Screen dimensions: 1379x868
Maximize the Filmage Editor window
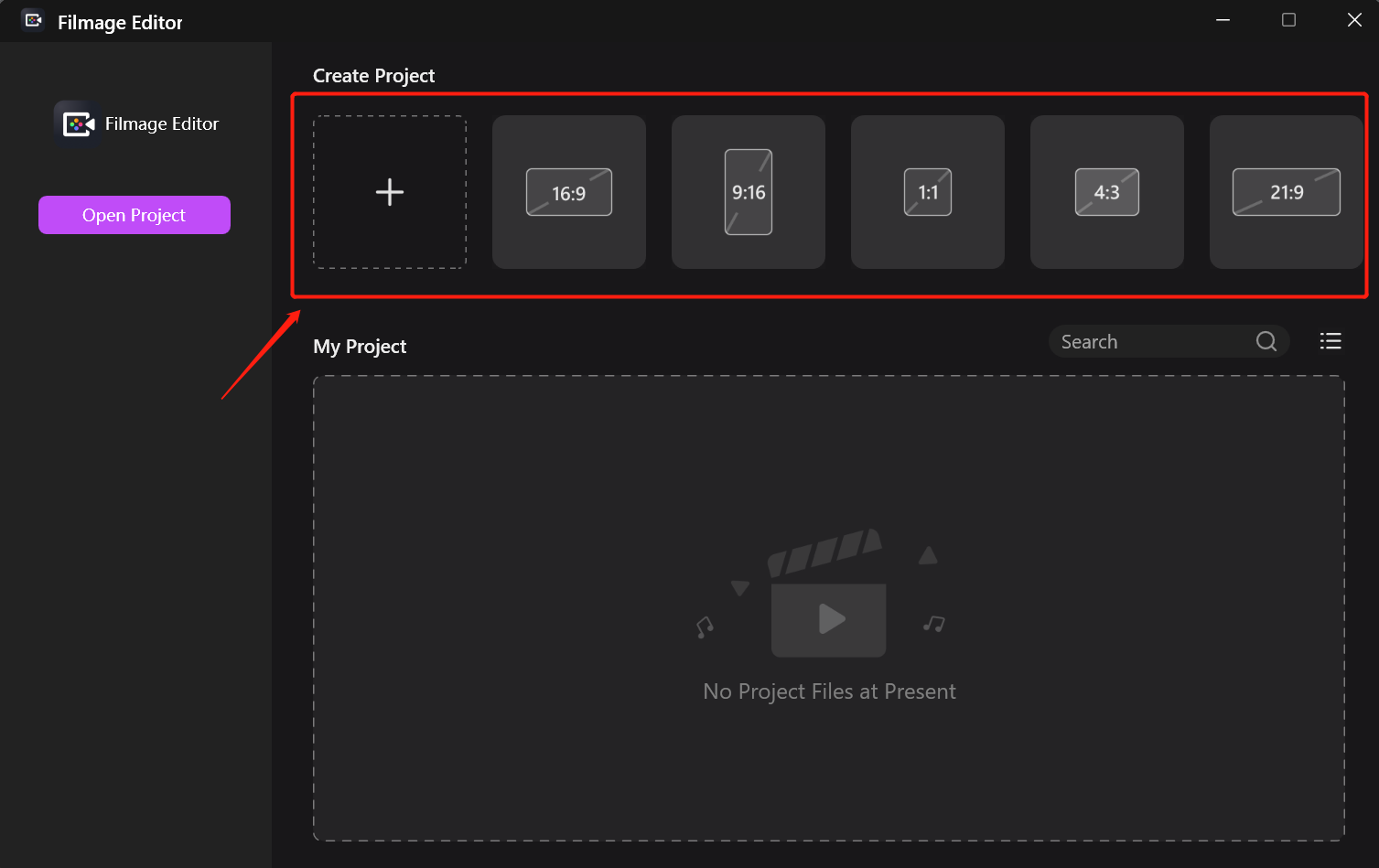click(1288, 20)
